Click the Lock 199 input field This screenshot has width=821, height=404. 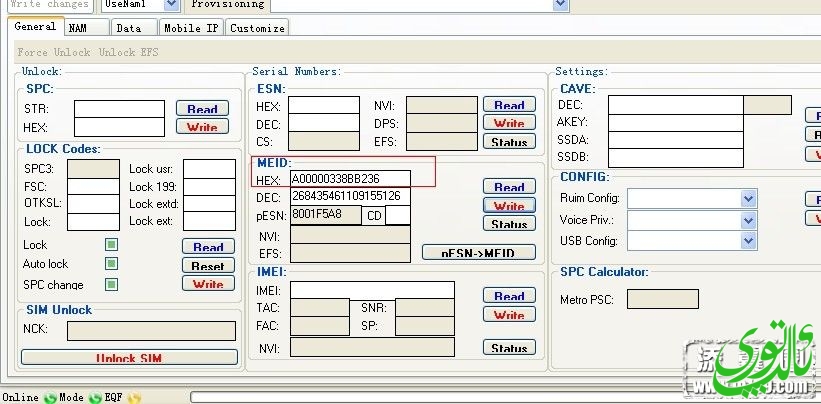[209, 187]
